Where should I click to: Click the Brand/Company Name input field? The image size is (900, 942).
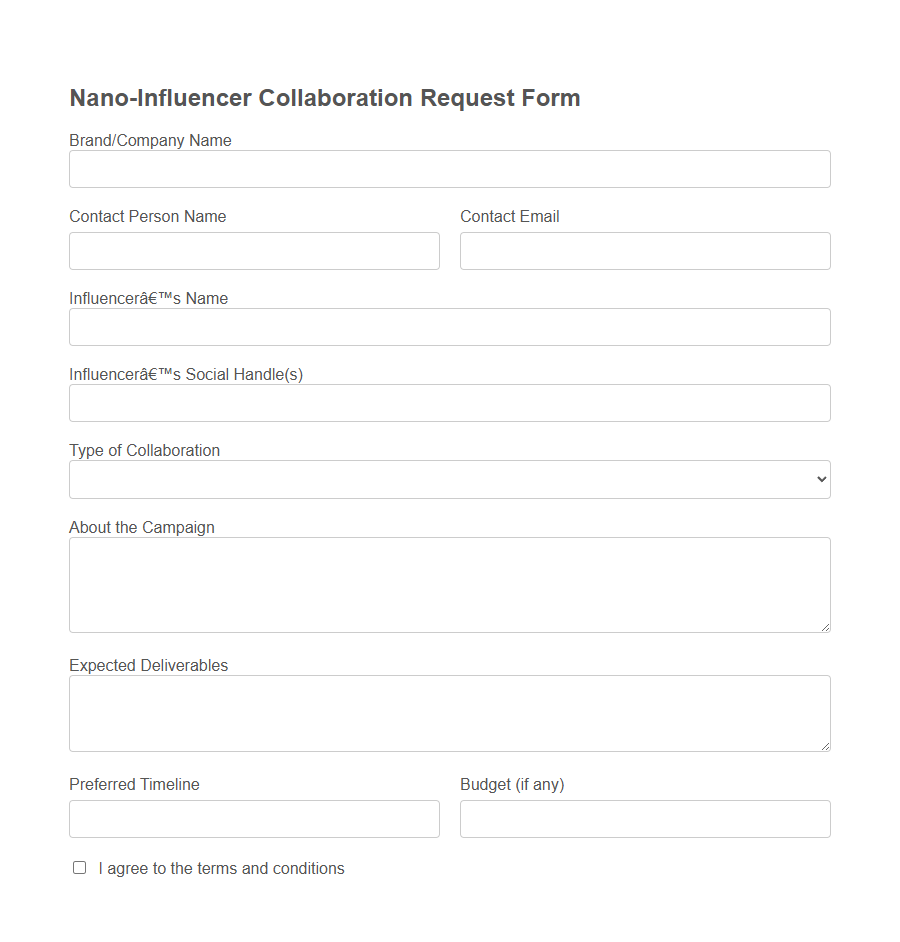pyautogui.click(x=449, y=168)
